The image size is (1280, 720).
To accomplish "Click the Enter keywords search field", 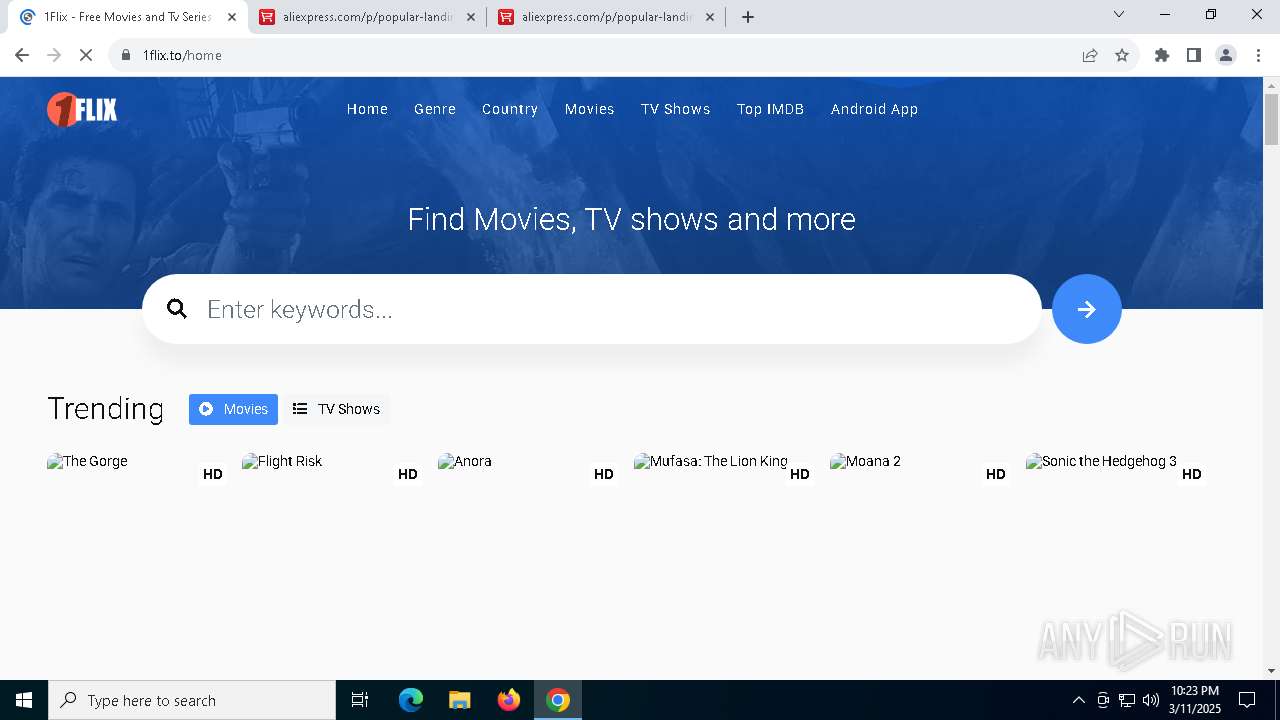I will (x=592, y=309).
